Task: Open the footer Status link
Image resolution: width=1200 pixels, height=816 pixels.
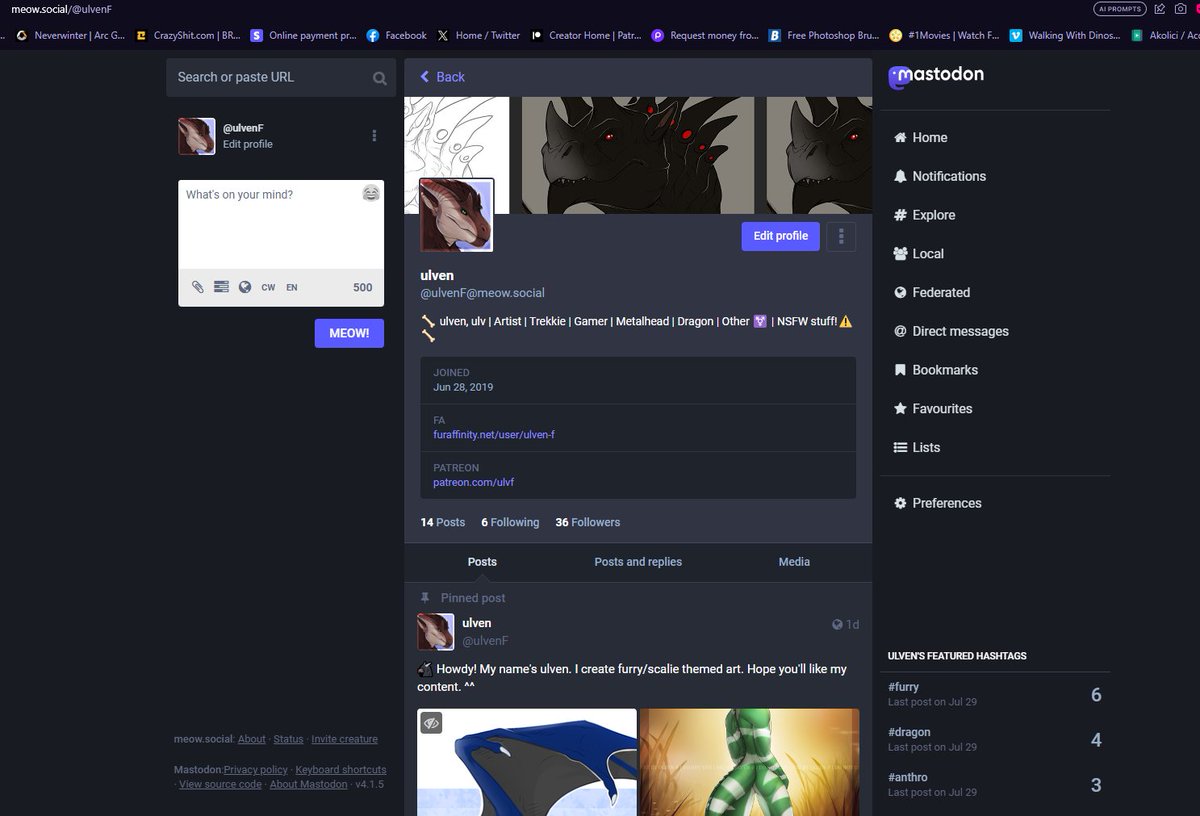Action: point(288,739)
